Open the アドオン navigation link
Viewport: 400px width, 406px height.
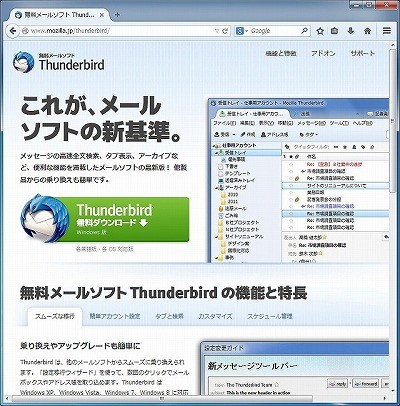coord(323,53)
